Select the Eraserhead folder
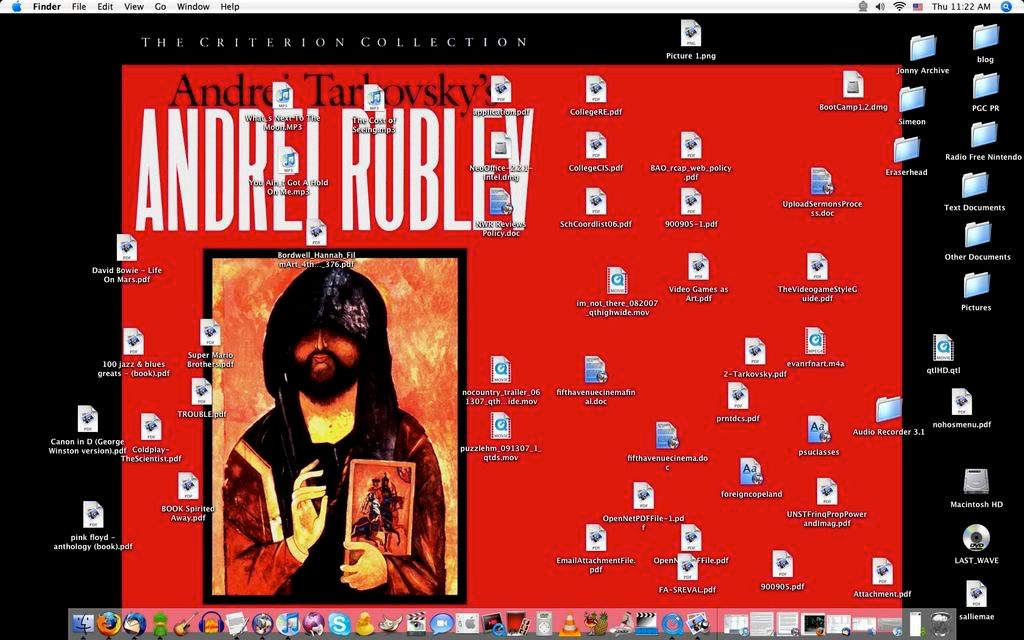Image resolution: width=1024 pixels, height=640 pixels. click(906, 150)
